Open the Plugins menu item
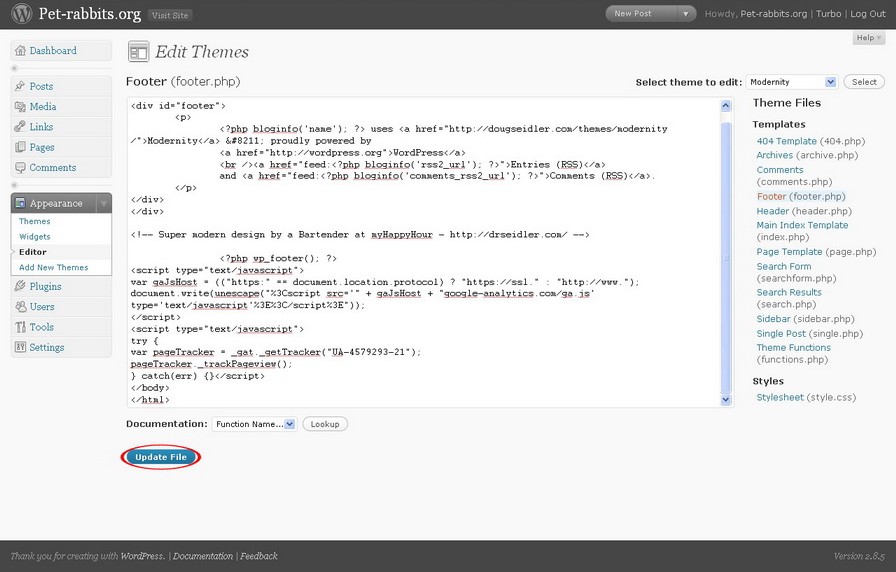The image size is (896, 572). pyautogui.click(x=45, y=286)
